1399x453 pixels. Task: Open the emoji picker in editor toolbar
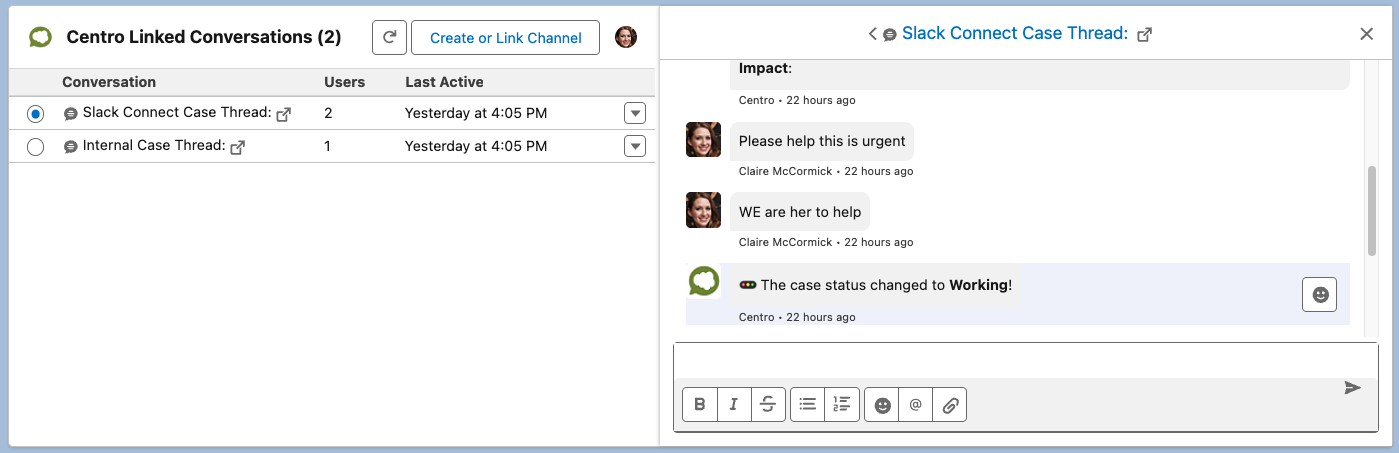tap(882, 405)
